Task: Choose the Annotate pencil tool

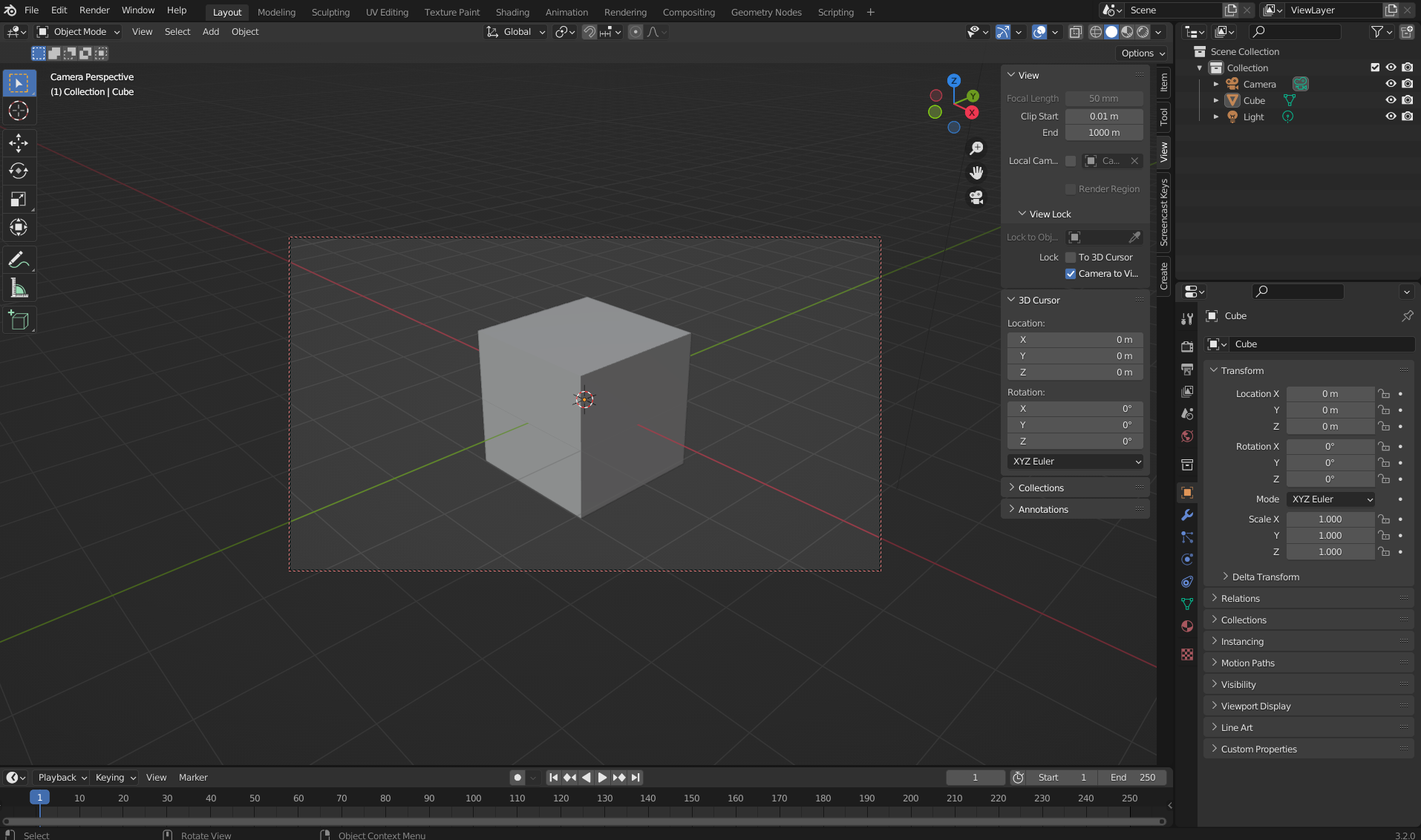Action: pyautogui.click(x=19, y=260)
